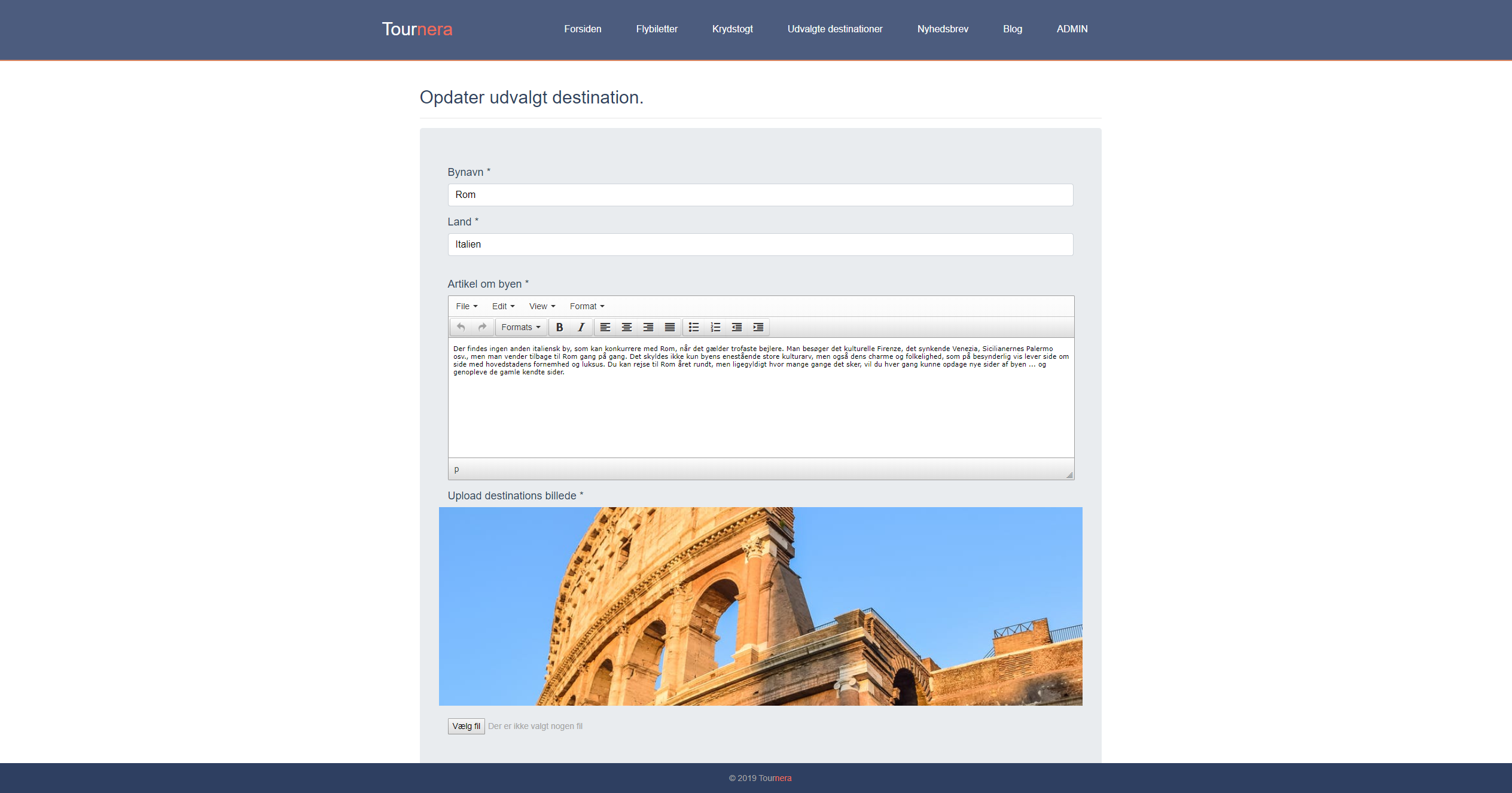The height and width of the screenshot is (793, 1512).
Task: Center align the text
Action: 627,327
